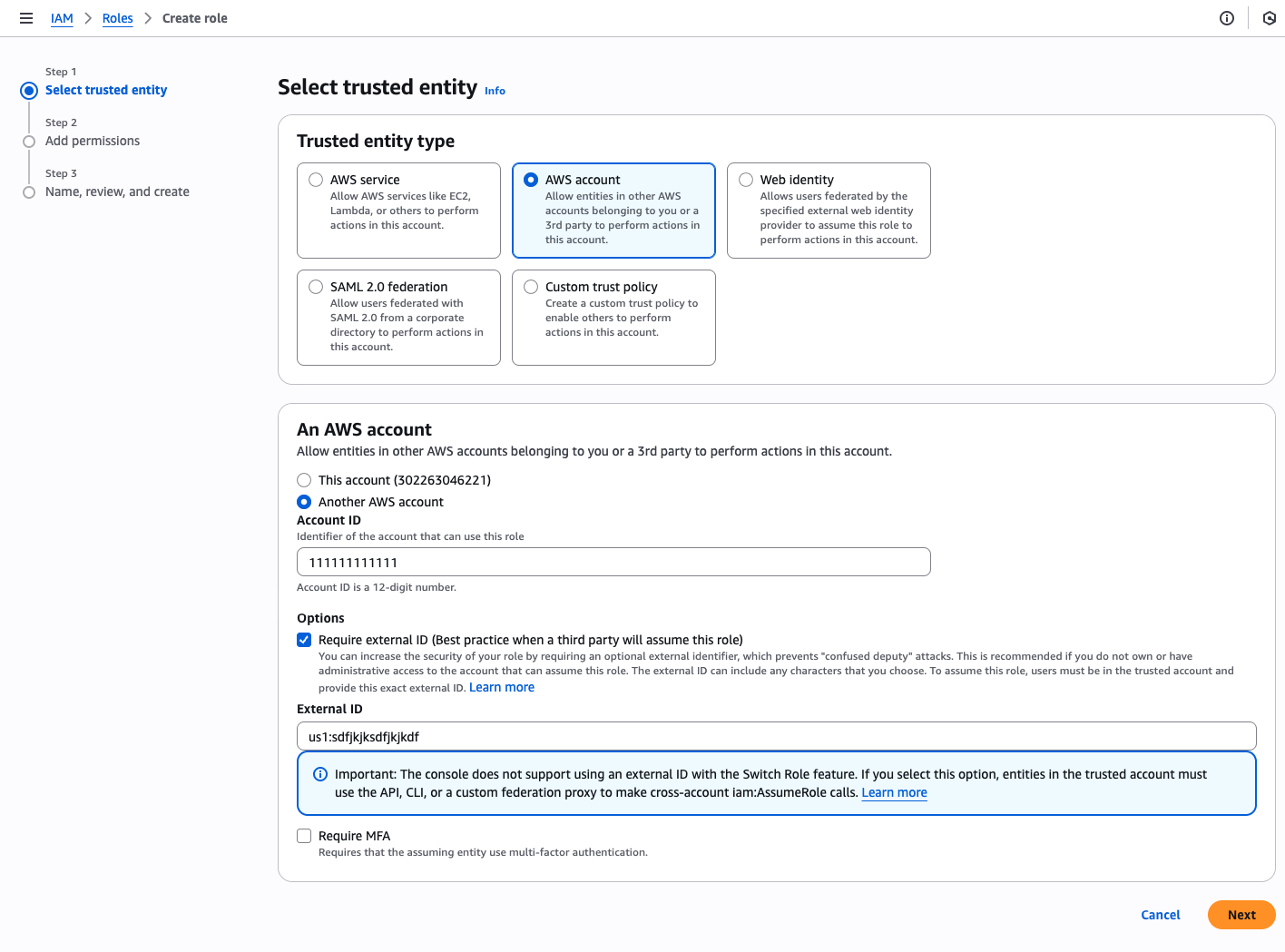Enable the Require MFA checkbox

(304, 836)
